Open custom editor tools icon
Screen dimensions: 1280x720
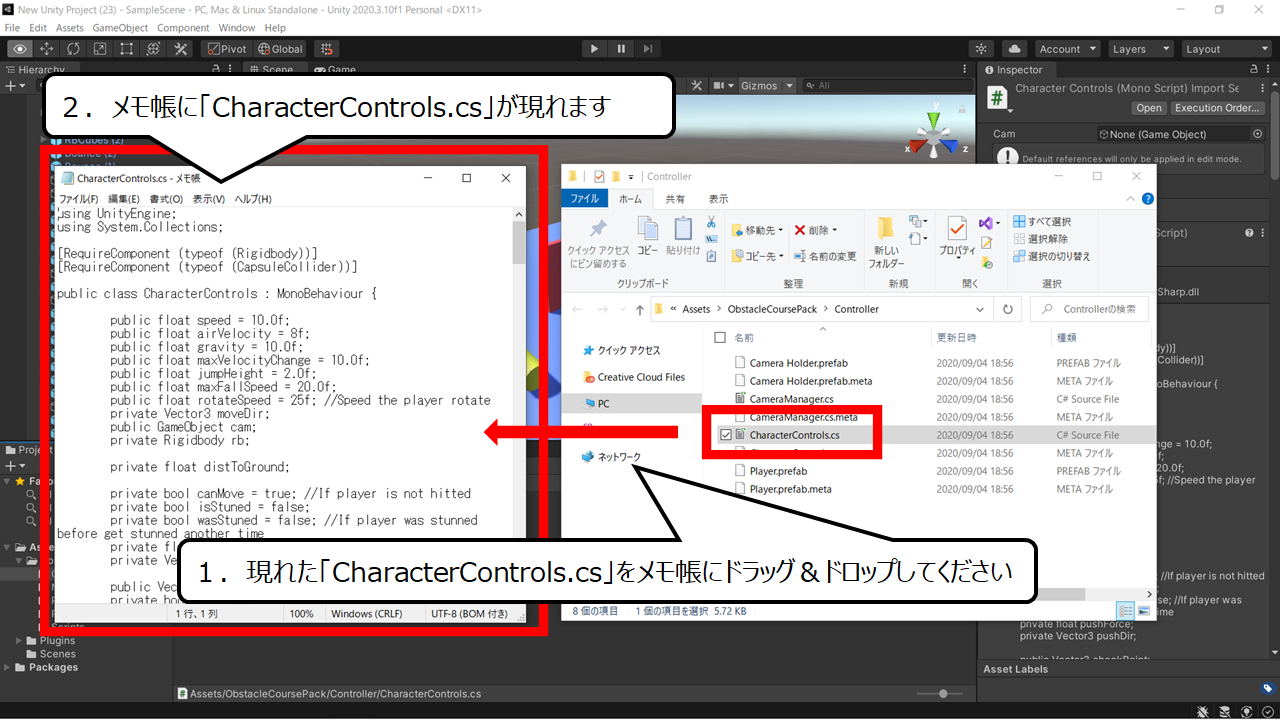tap(181, 48)
